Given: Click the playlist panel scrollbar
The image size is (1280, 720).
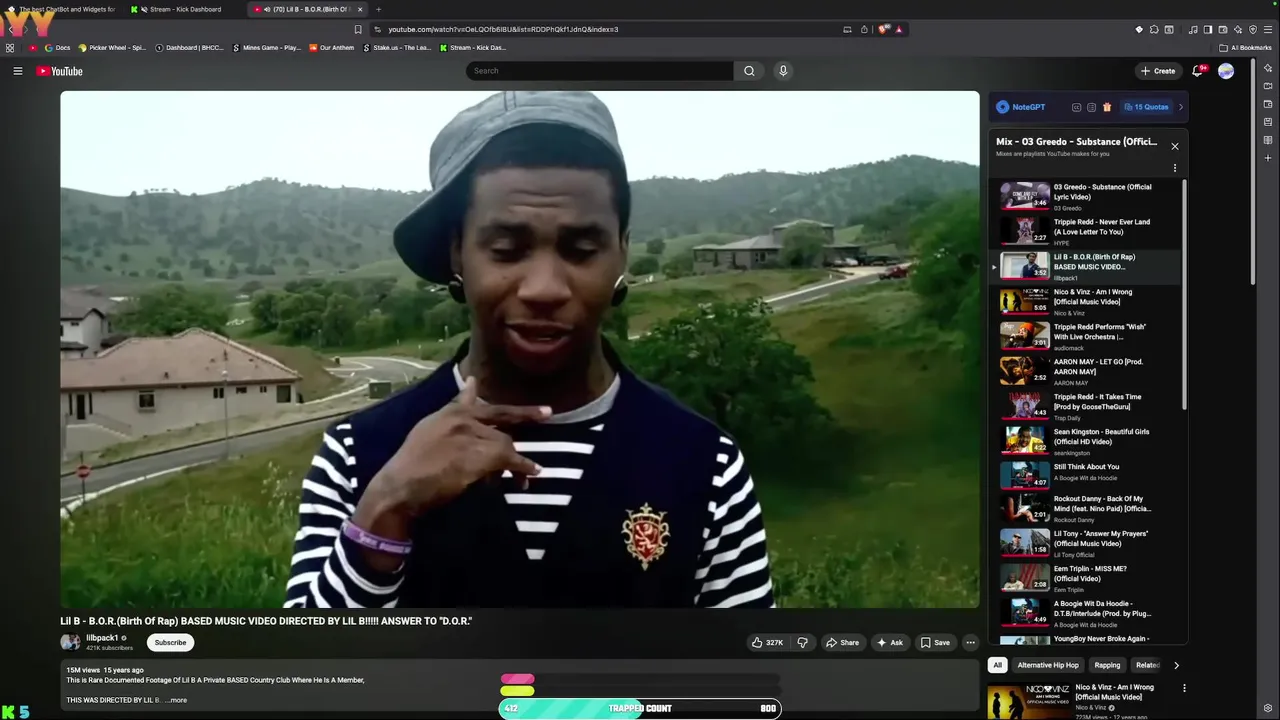Looking at the screenshot, I should click(1185, 295).
